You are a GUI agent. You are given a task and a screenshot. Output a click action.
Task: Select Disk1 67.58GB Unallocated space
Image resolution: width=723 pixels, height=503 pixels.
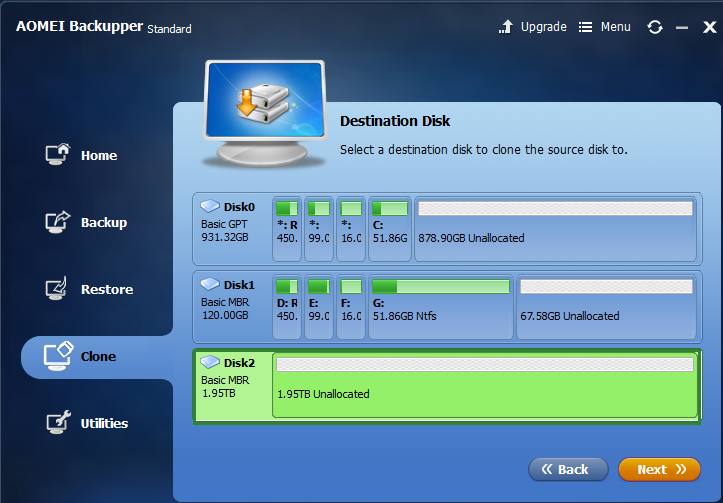606,307
